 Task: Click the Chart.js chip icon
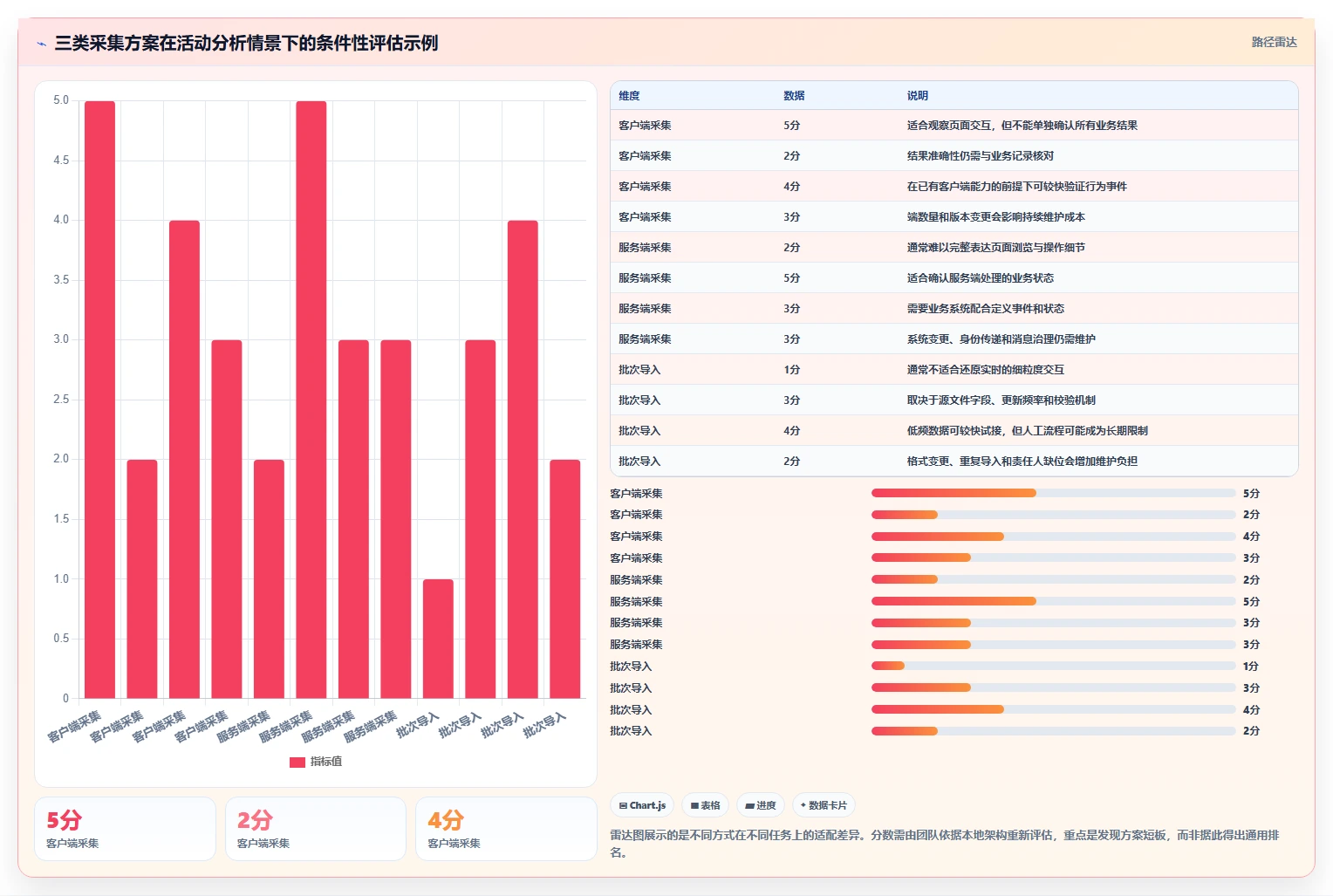[x=623, y=805]
